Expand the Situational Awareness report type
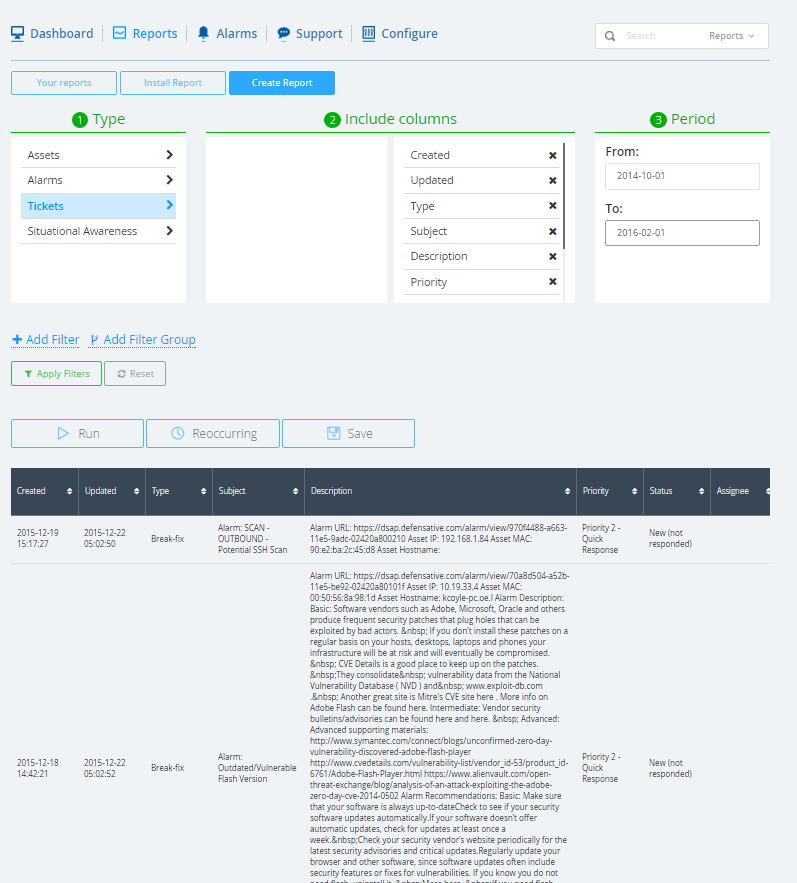Screen dimensions: 797x883 click(169, 231)
